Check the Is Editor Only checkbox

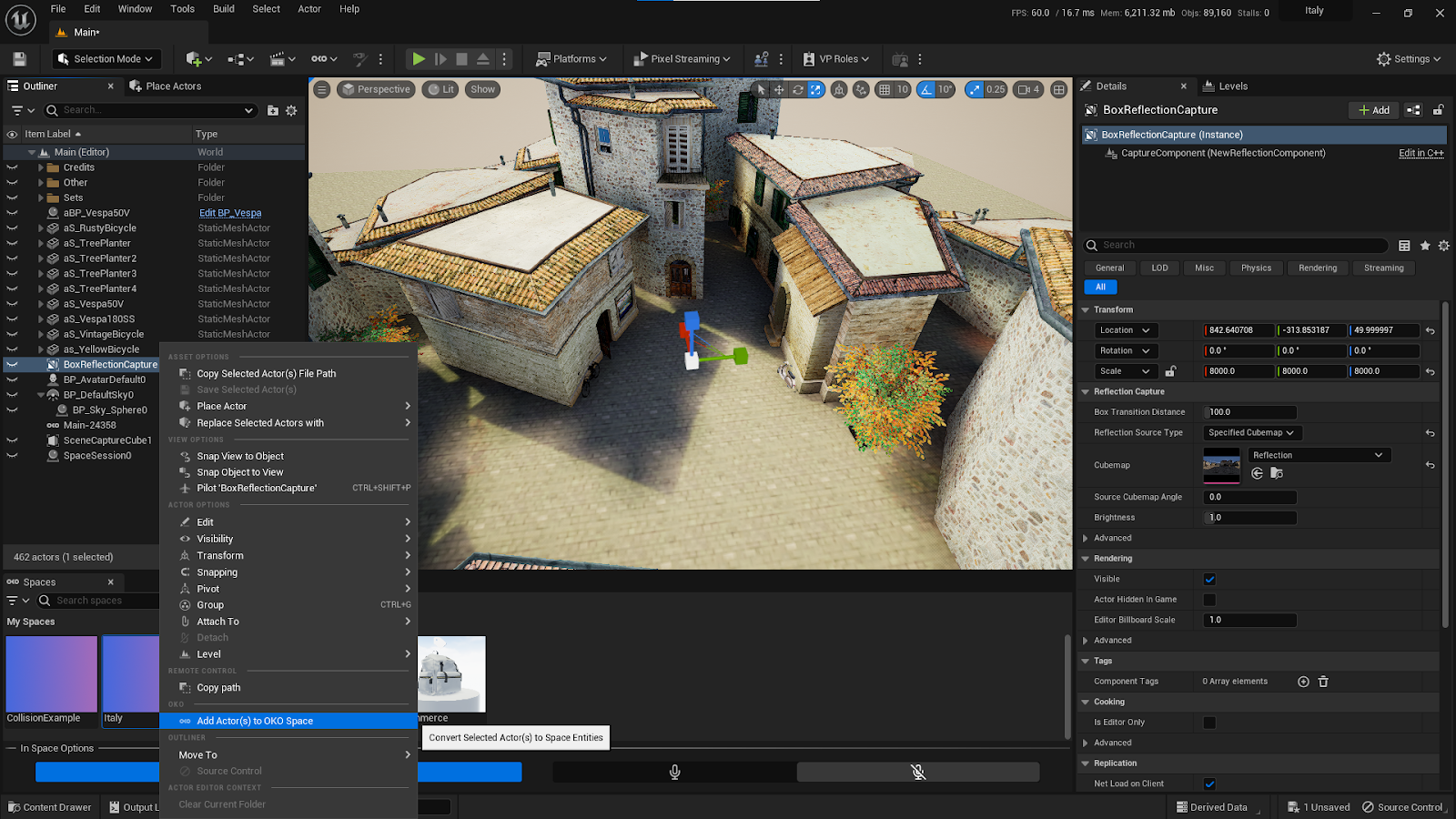click(1209, 723)
